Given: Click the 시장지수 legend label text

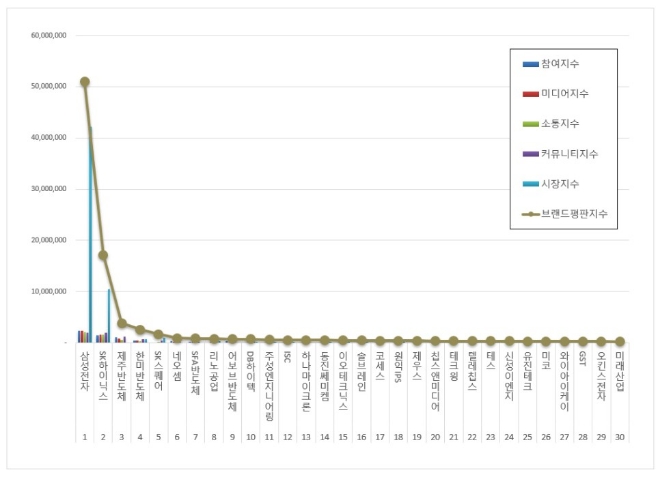Looking at the screenshot, I should tap(560, 184).
